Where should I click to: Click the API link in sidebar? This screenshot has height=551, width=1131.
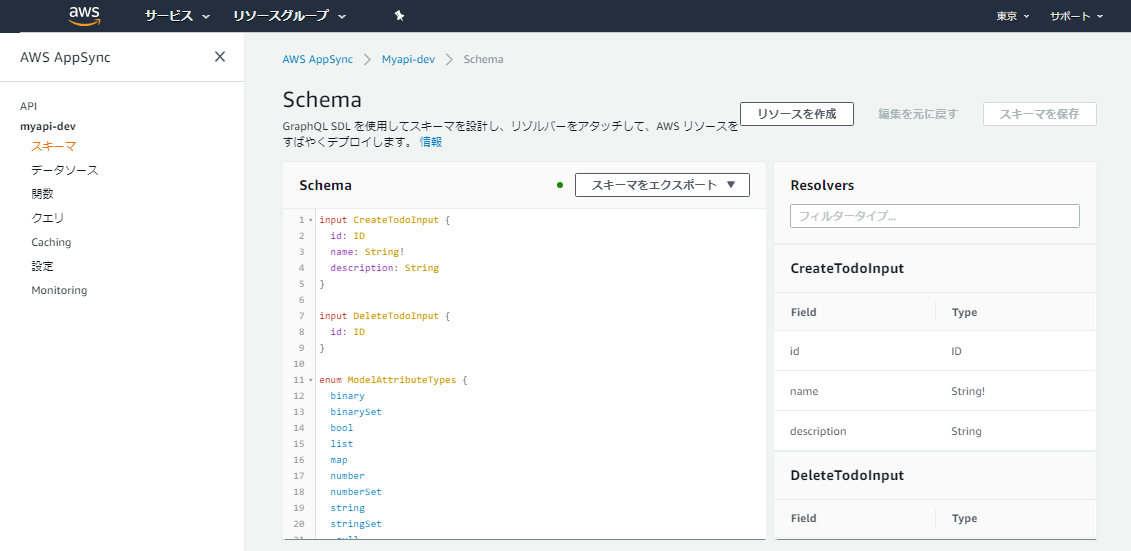pos(28,106)
